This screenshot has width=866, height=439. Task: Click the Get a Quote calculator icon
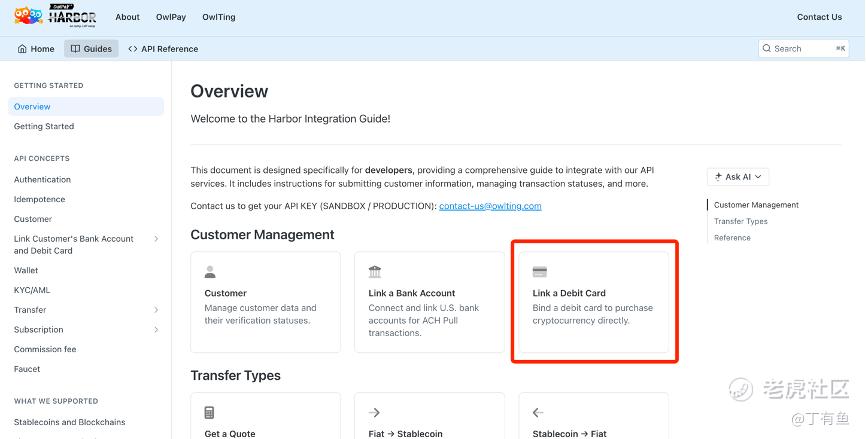(209, 412)
